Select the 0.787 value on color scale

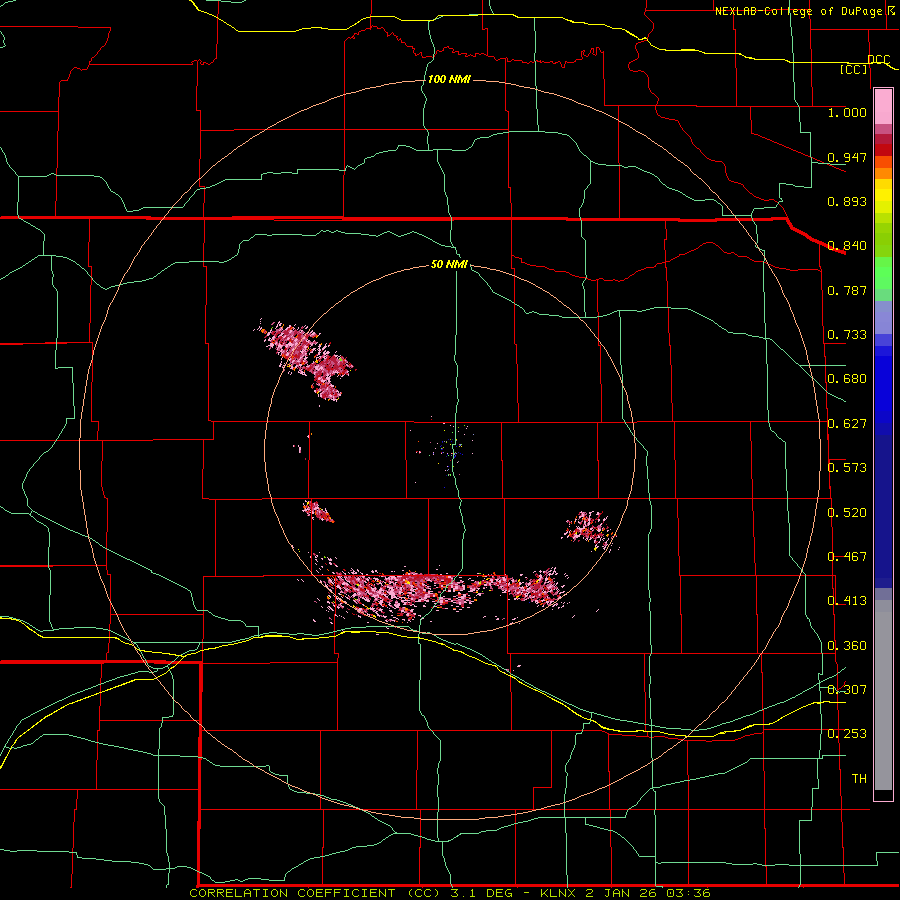click(x=847, y=290)
